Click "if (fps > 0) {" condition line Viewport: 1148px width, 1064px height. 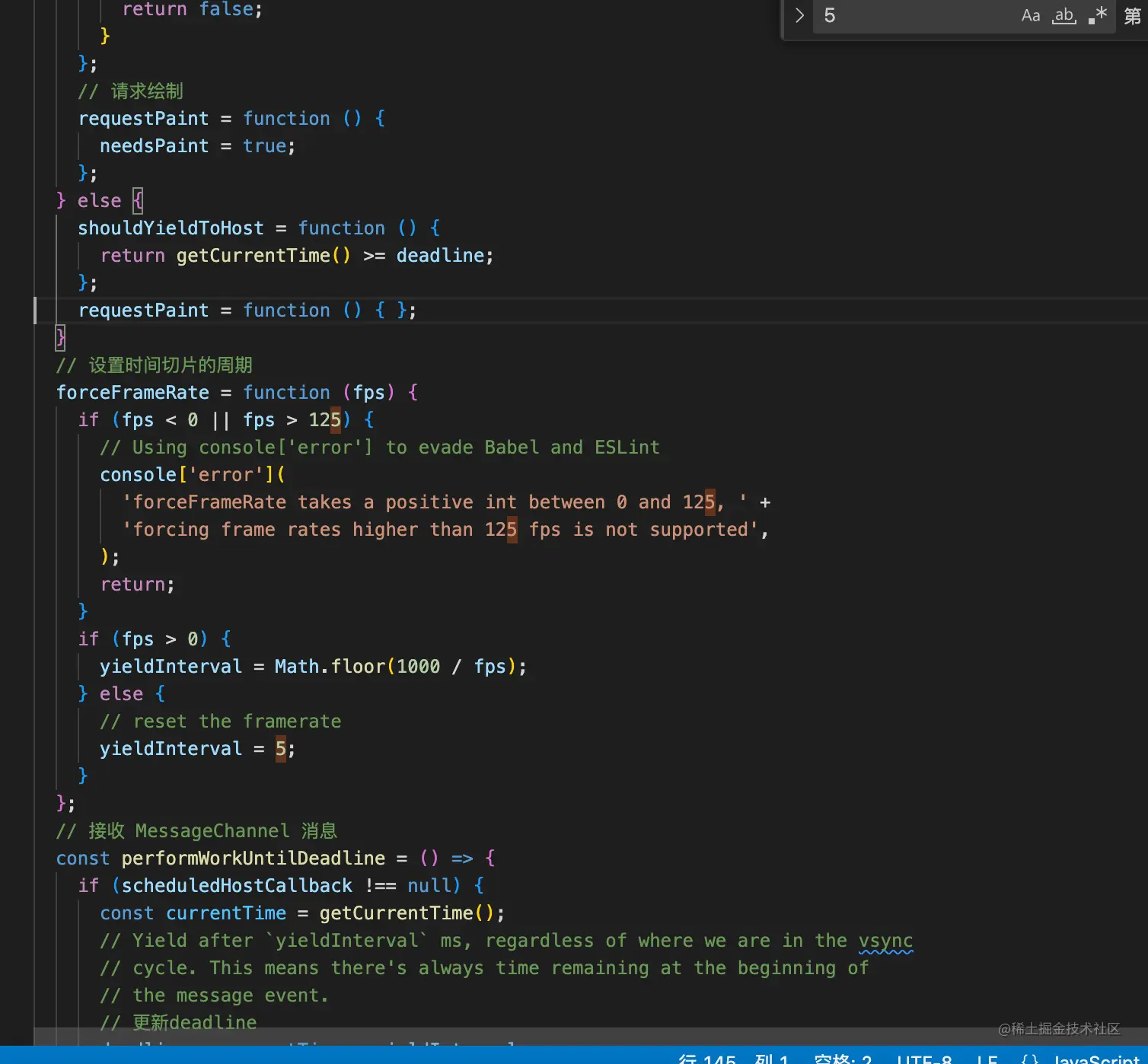[155, 639]
